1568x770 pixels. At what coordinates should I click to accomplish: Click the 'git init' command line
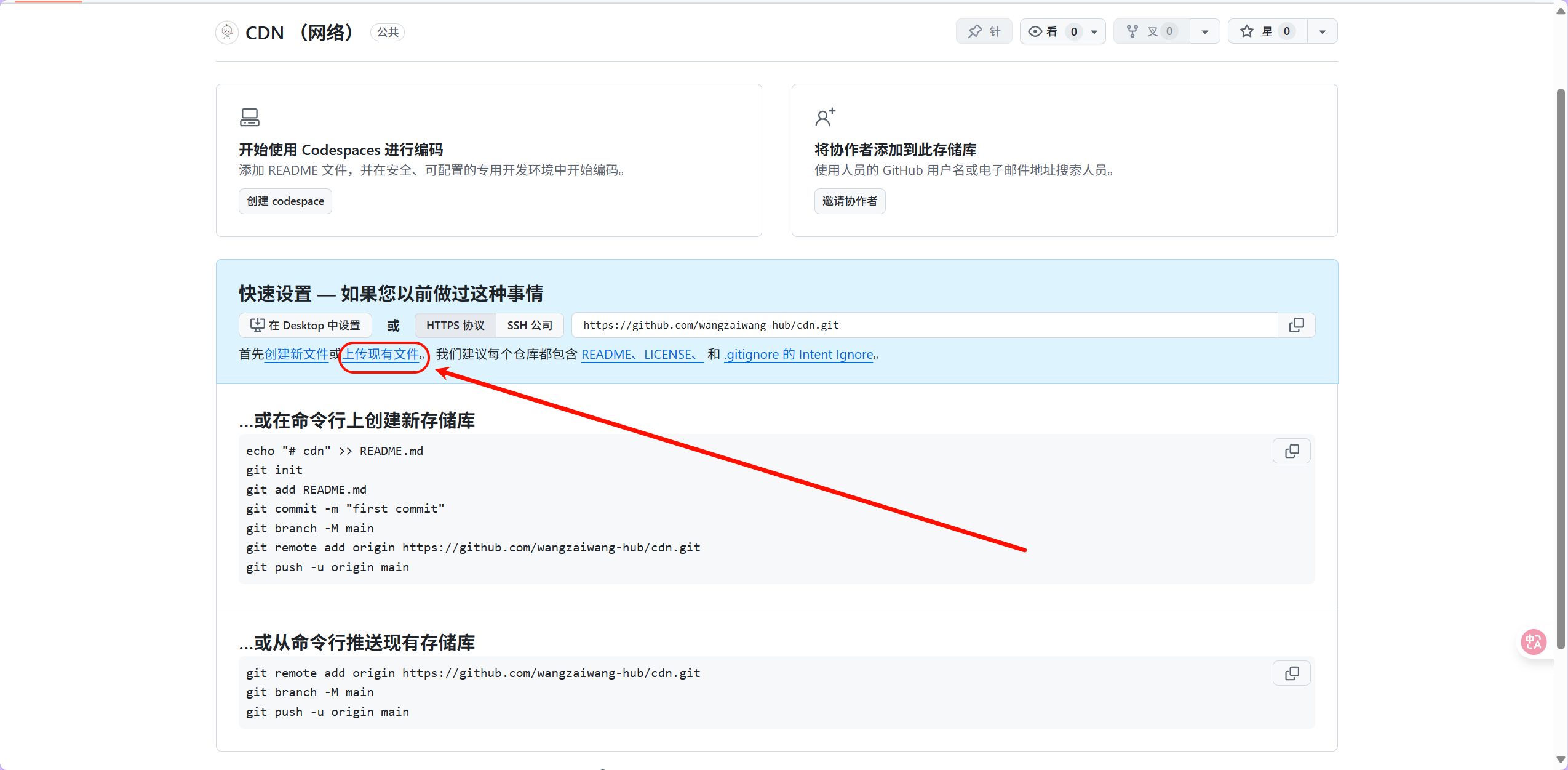pos(274,470)
